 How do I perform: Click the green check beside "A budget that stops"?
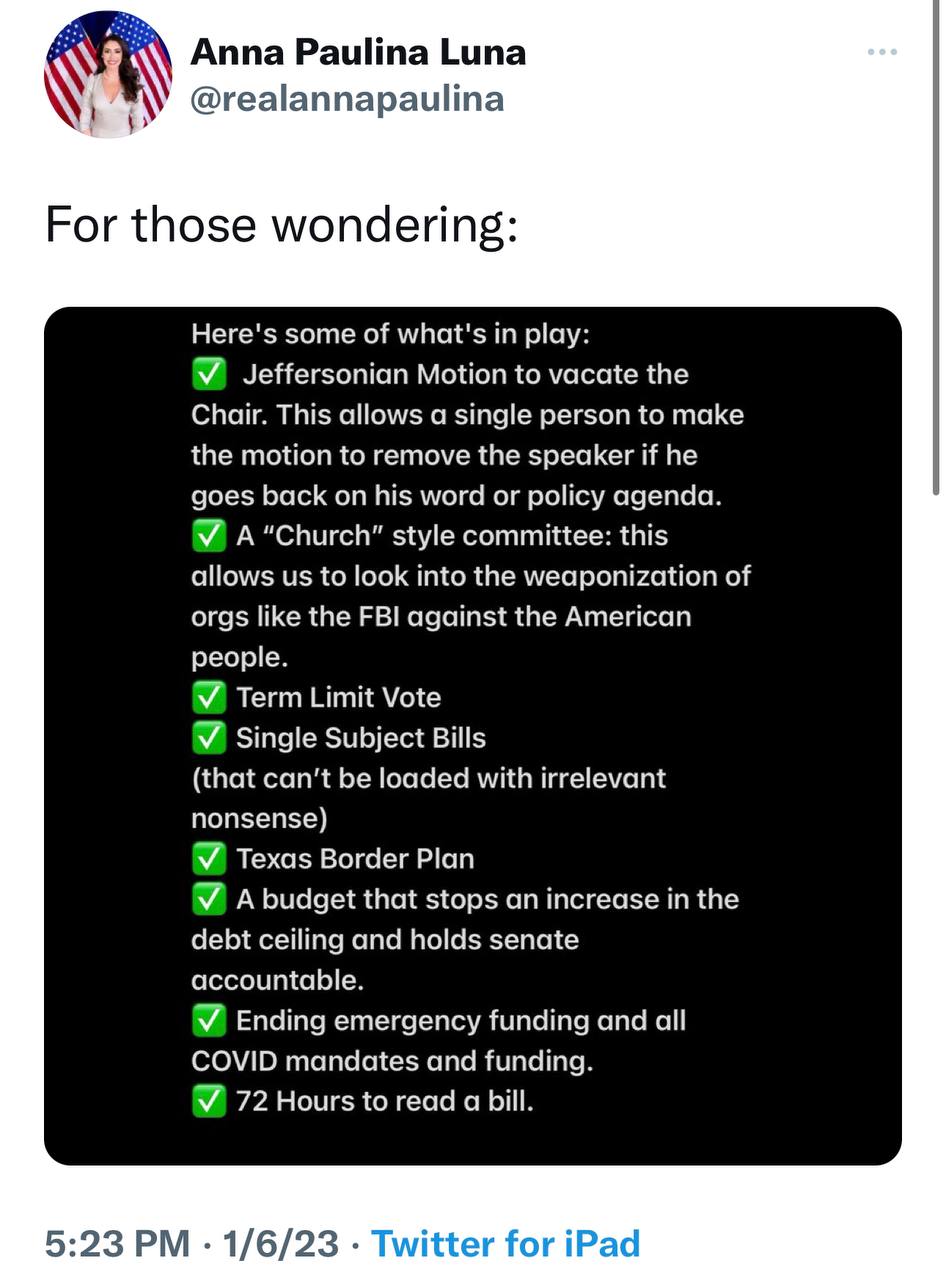(208, 899)
